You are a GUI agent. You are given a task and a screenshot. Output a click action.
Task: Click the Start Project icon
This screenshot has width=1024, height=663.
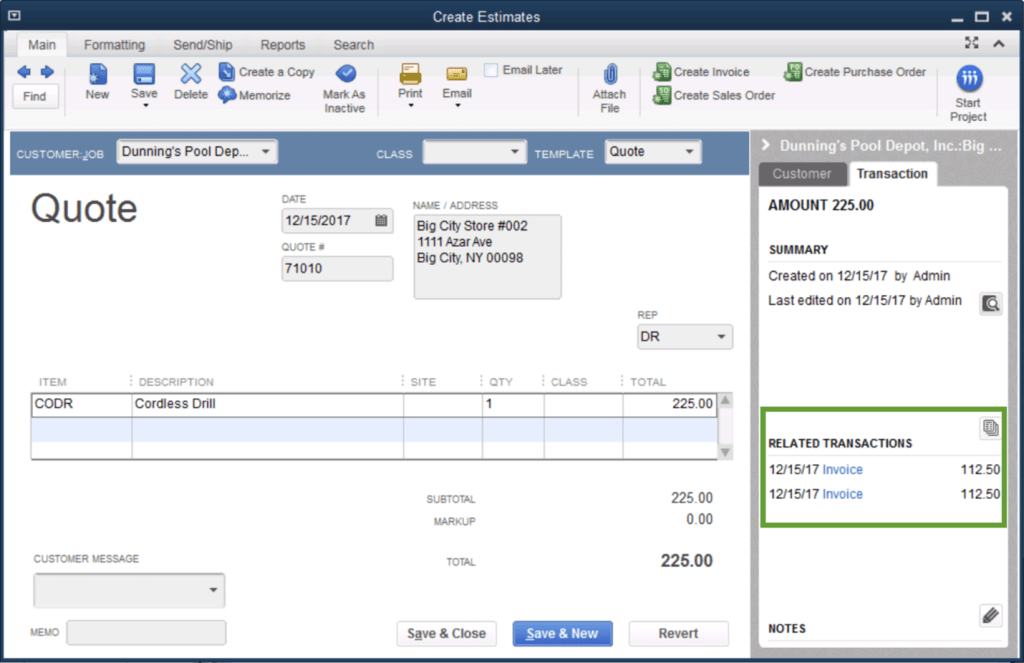click(968, 78)
